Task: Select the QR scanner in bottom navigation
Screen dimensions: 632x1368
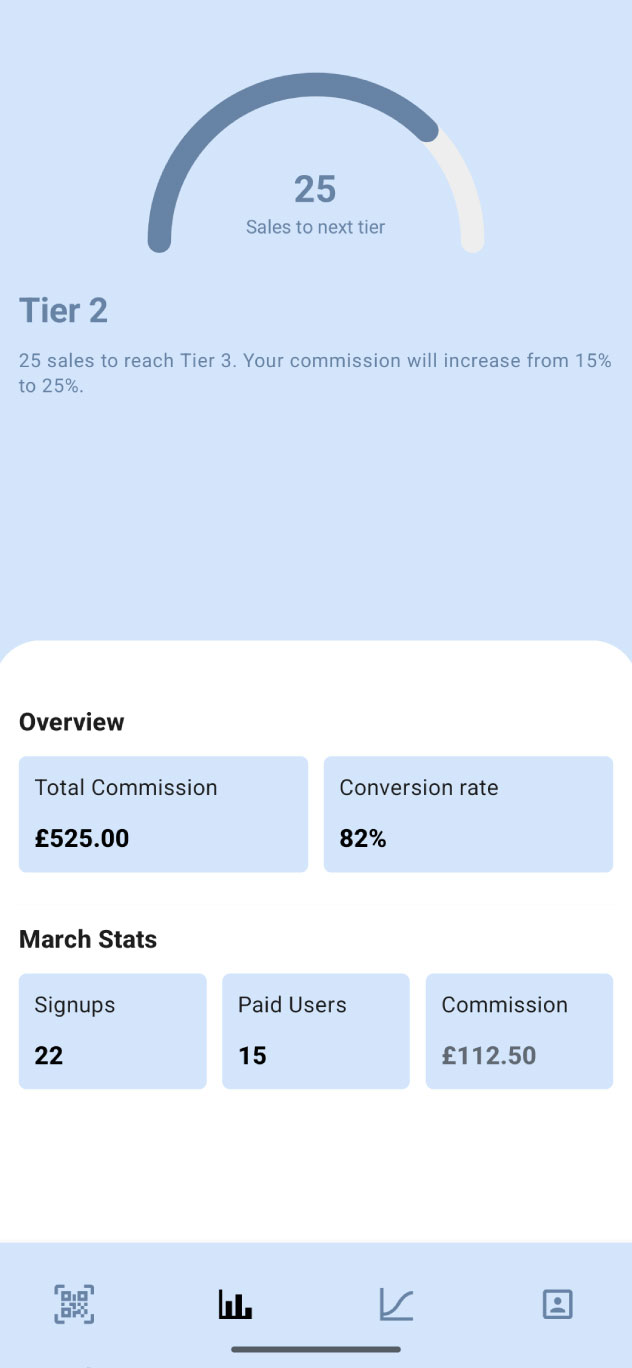Action: [x=74, y=1304]
